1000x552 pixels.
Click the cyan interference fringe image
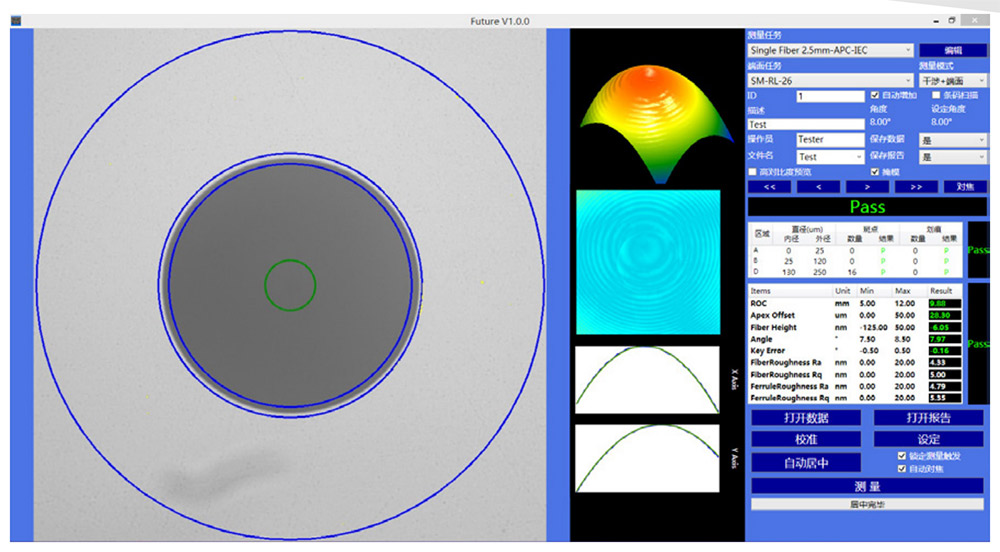click(x=648, y=263)
